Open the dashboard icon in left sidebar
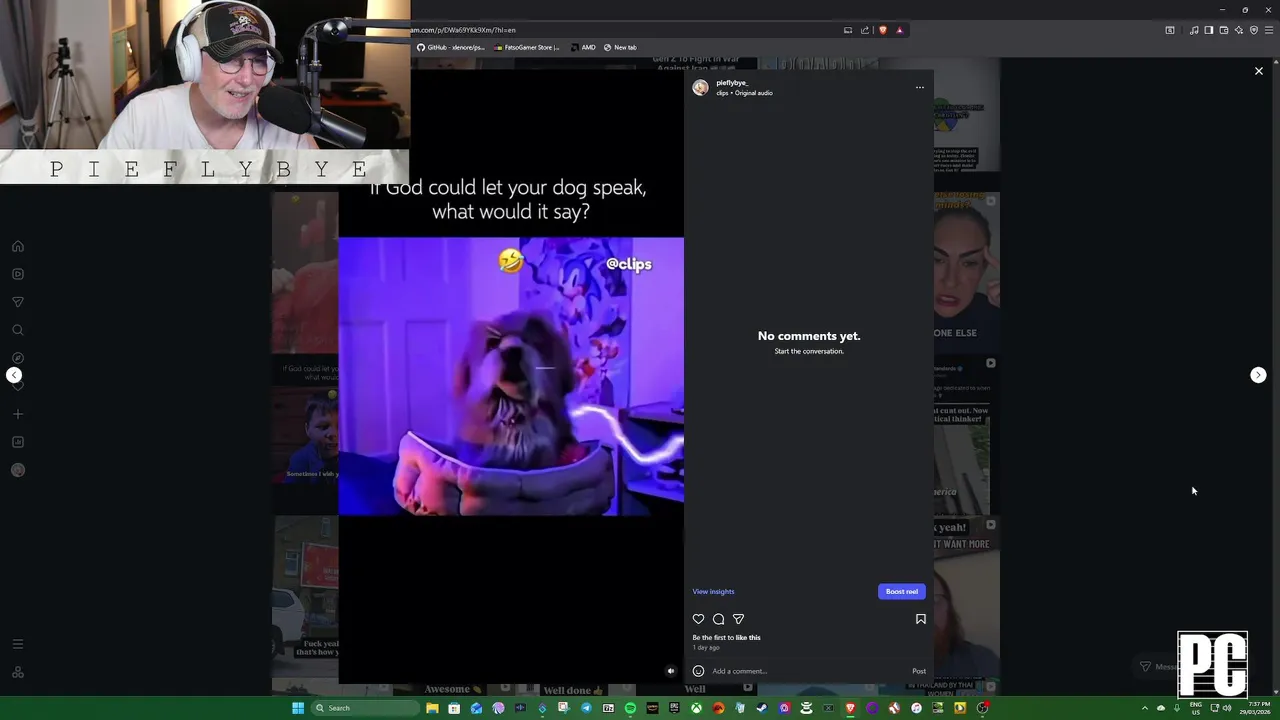This screenshot has height=720, width=1280. pyautogui.click(x=18, y=442)
